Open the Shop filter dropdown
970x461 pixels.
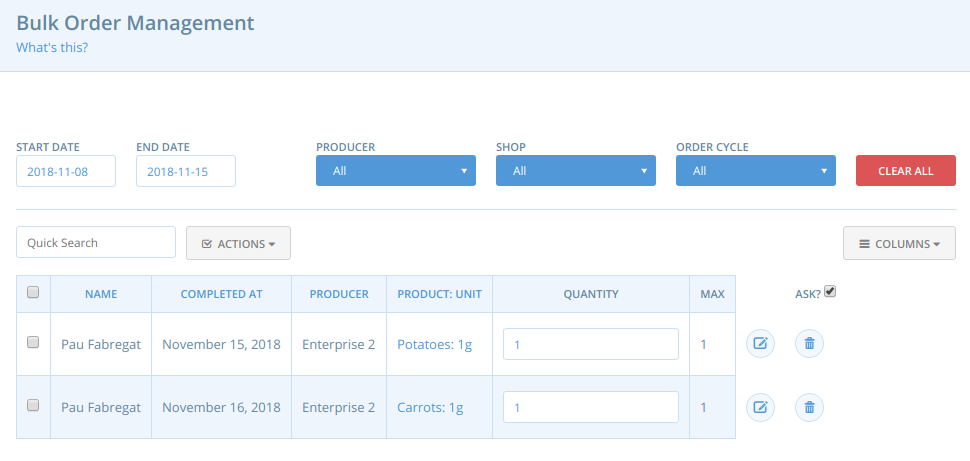[576, 171]
